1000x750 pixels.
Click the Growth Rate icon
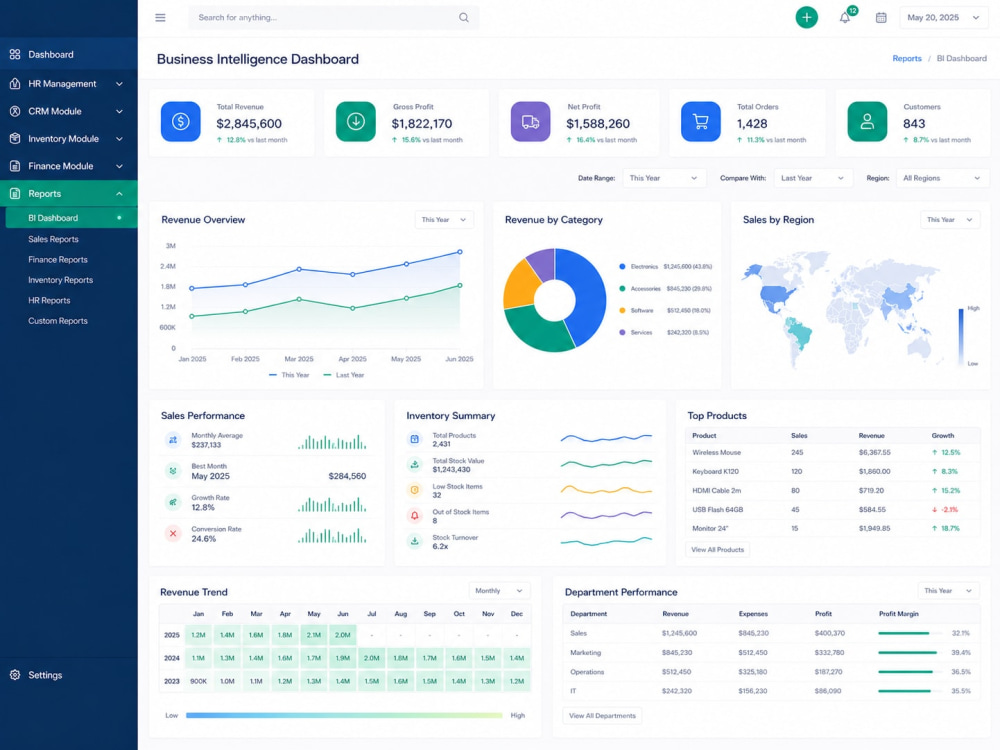[x=173, y=502]
